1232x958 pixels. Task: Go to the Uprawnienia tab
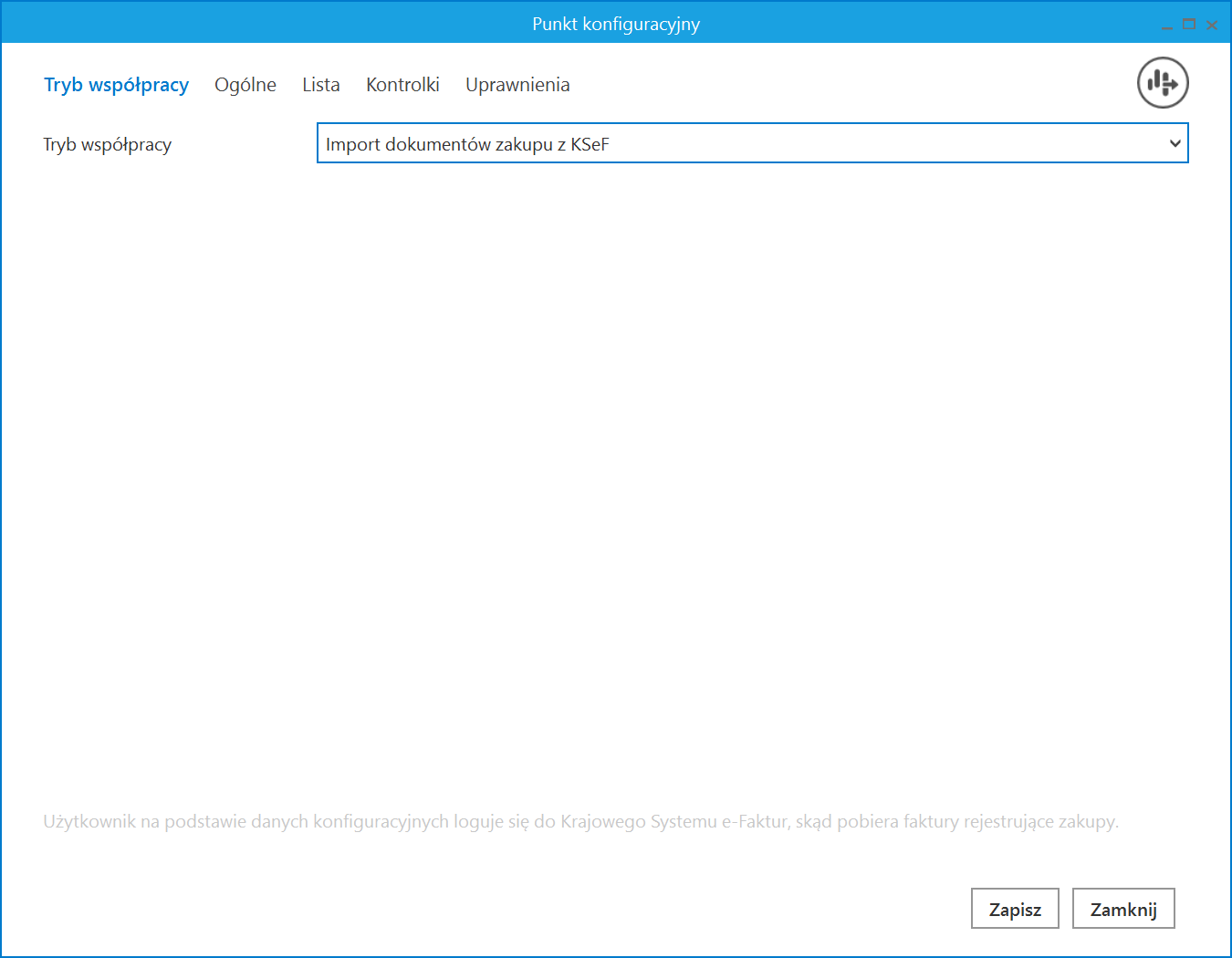coord(517,85)
